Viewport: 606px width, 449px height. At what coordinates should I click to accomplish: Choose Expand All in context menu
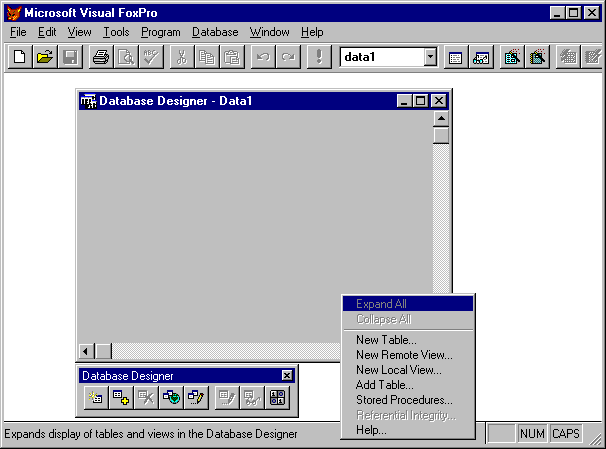pos(408,304)
